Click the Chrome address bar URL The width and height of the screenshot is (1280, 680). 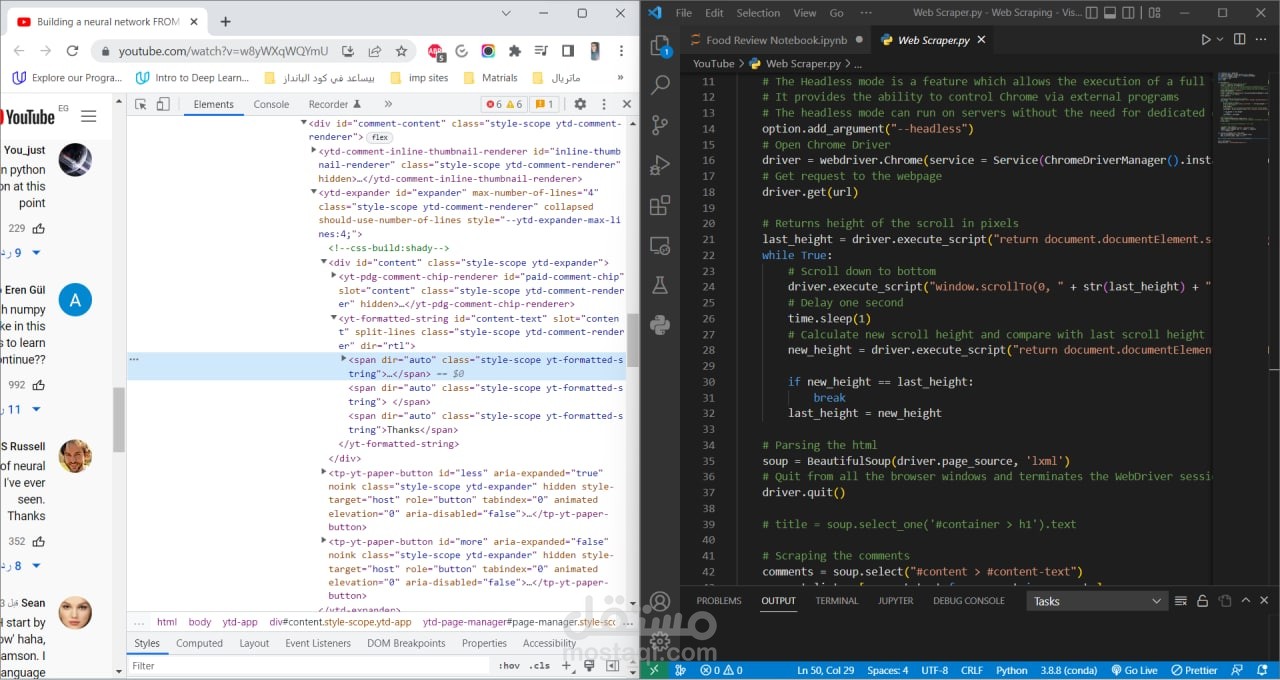click(x=223, y=51)
